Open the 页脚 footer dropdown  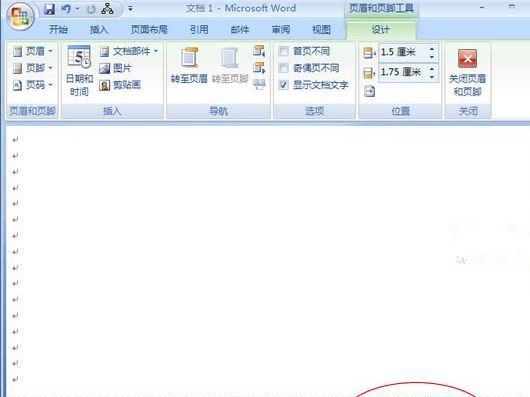[x=33, y=68]
